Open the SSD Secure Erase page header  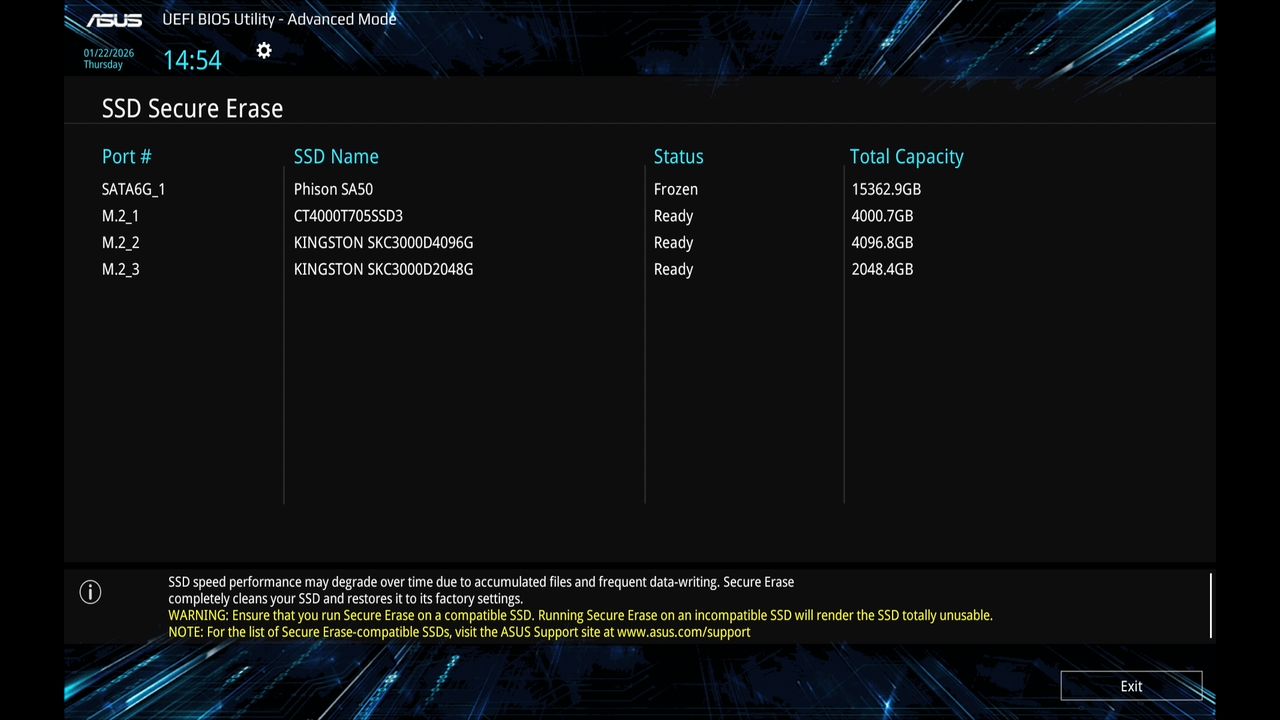(x=192, y=108)
